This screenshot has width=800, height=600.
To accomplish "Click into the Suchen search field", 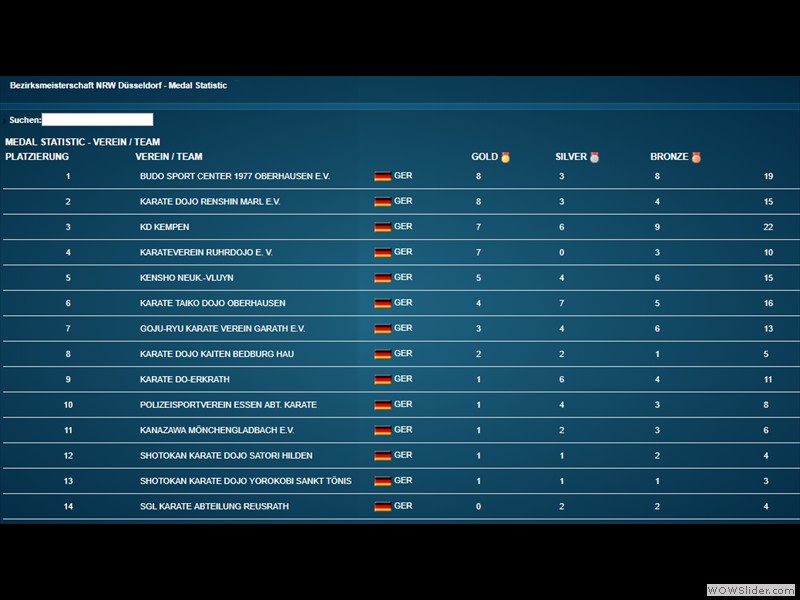I will [97, 120].
